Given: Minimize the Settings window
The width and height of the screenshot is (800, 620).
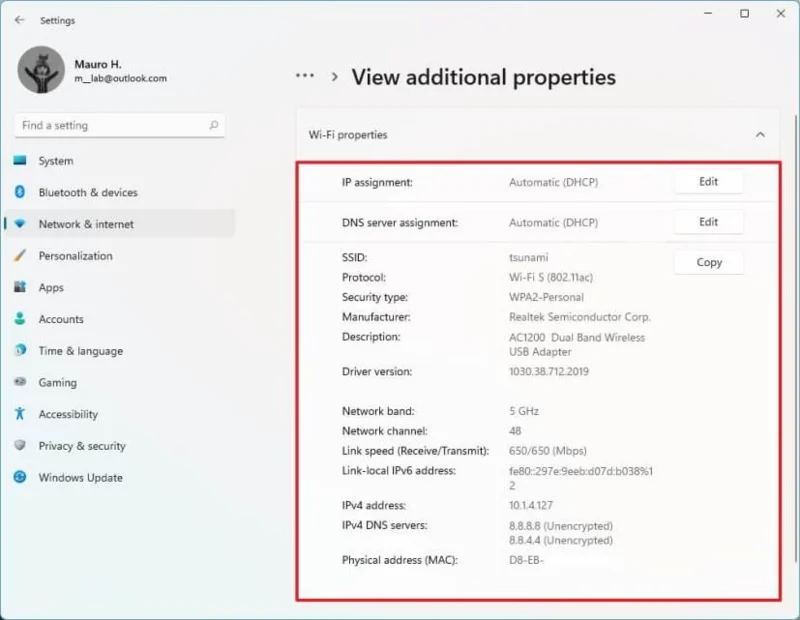Looking at the screenshot, I should pyautogui.click(x=708, y=13).
